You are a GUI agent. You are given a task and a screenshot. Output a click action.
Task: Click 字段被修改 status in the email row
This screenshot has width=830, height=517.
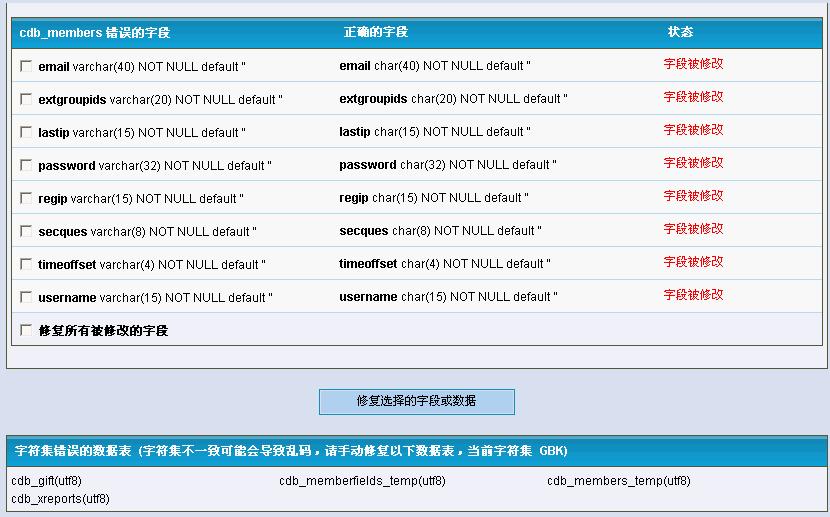[x=693, y=64]
